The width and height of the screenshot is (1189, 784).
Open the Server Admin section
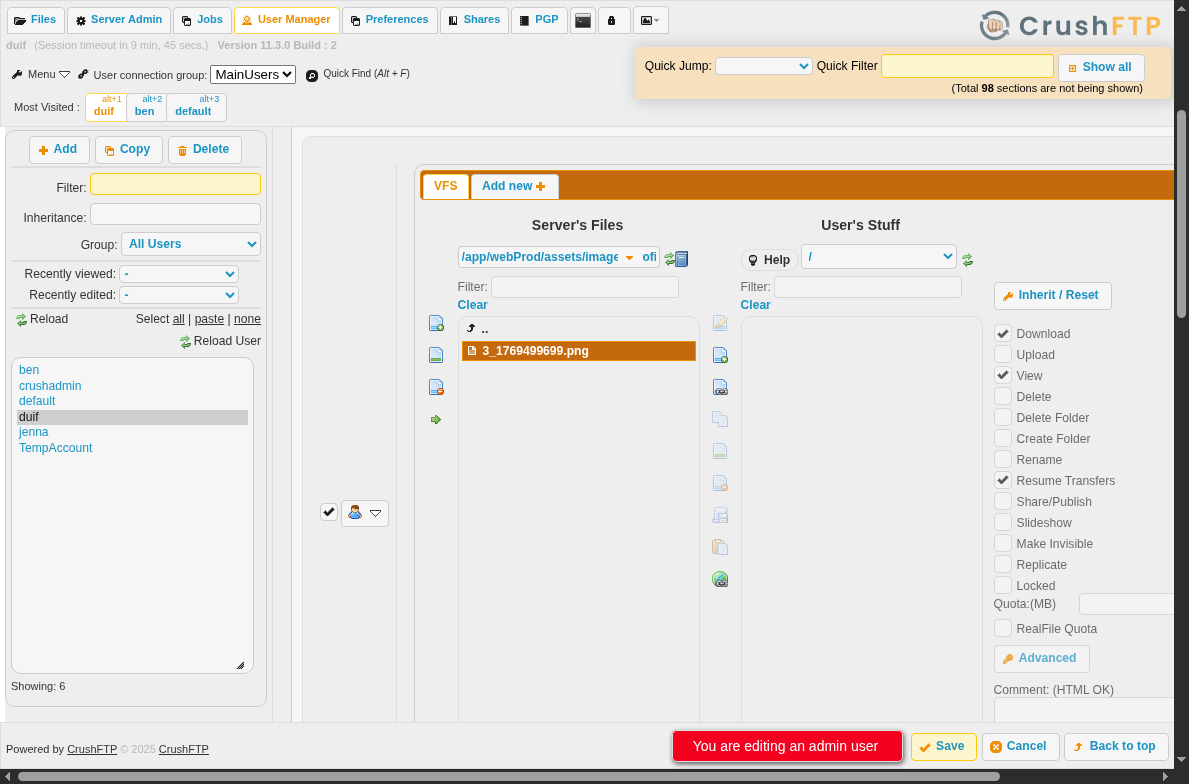pos(118,19)
